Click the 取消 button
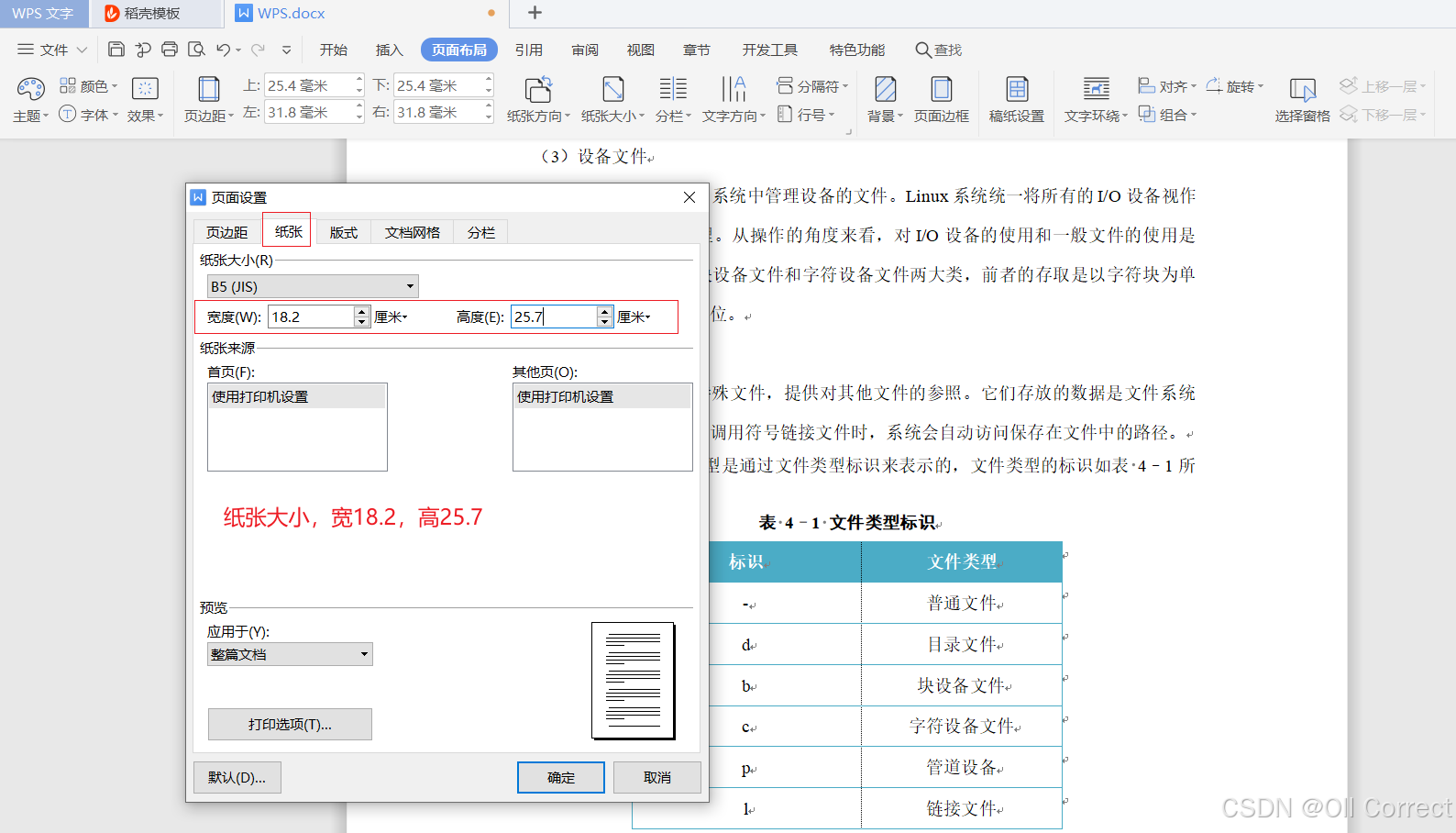 pyautogui.click(x=657, y=777)
